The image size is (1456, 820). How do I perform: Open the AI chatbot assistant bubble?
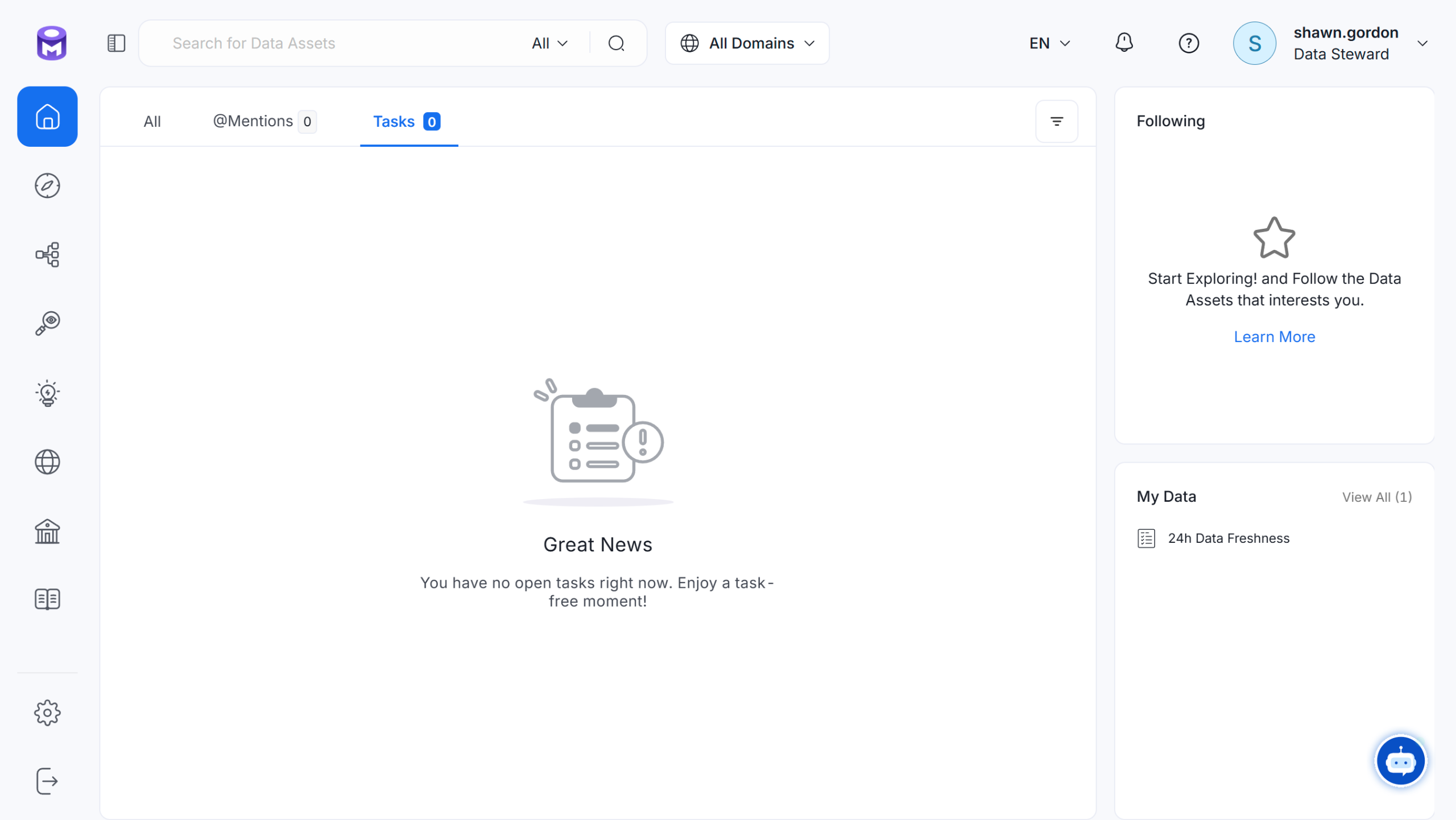1400,761
